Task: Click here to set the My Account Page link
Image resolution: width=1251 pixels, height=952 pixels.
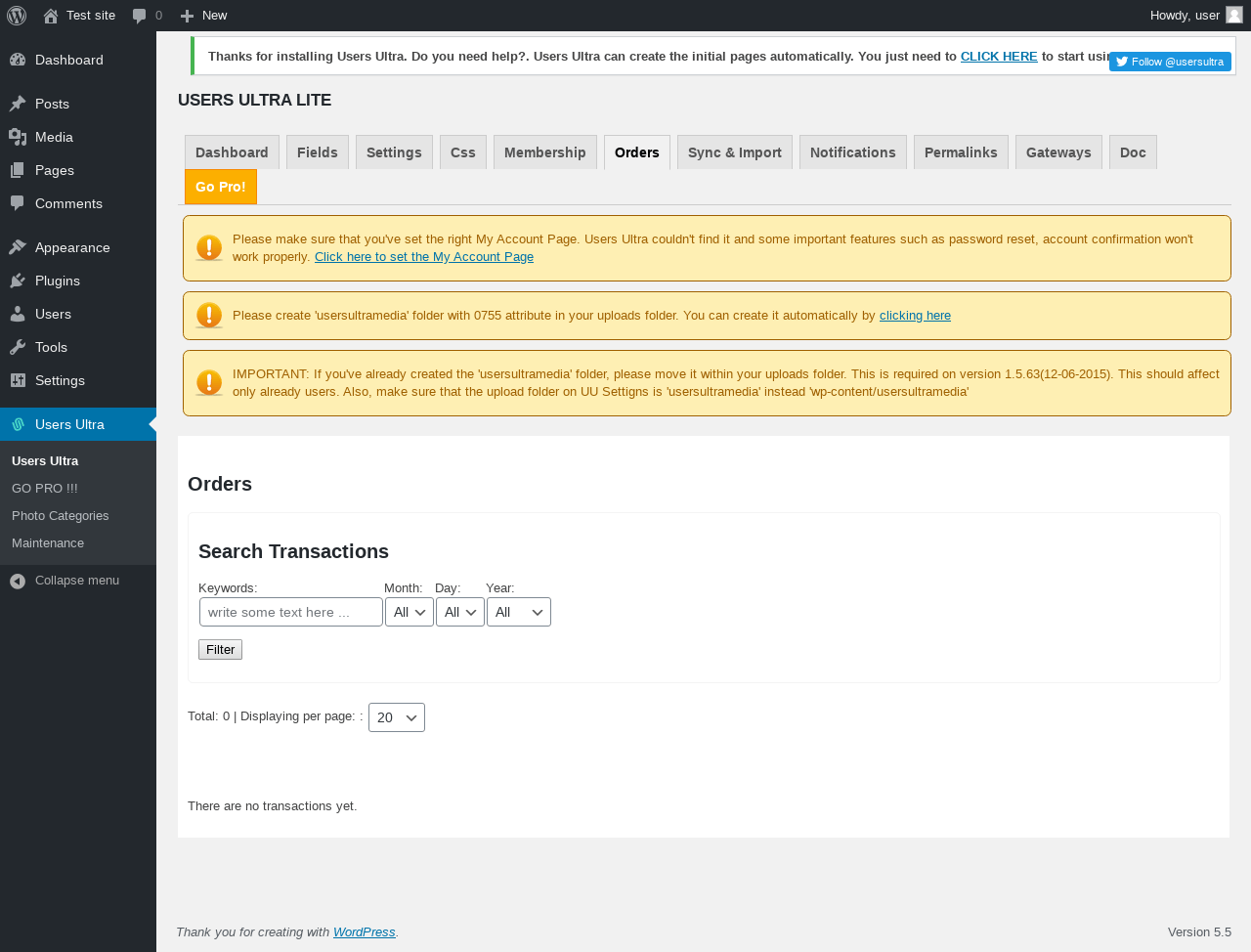Action: [x=424, y=257]
